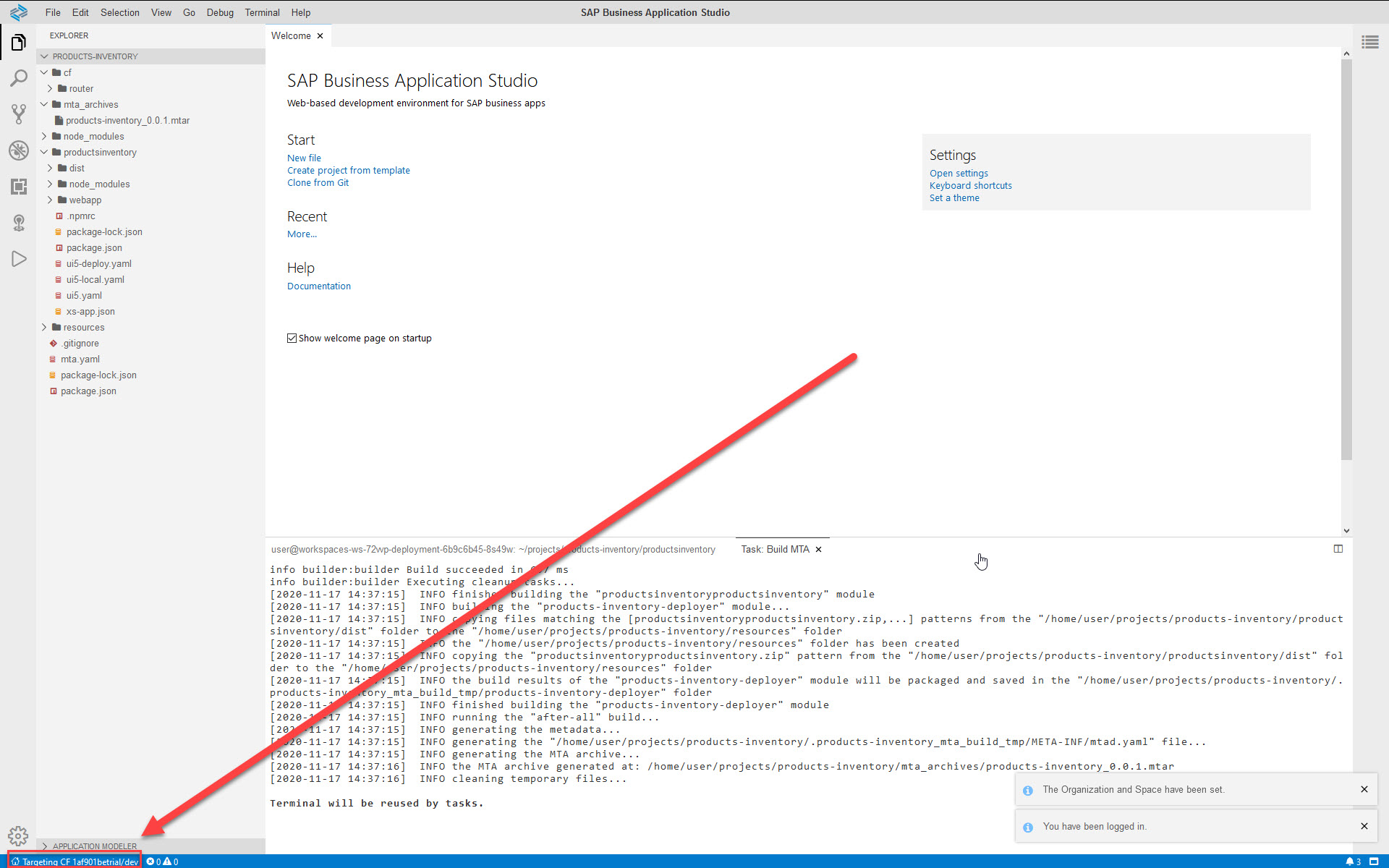Click the editor vertical scrollbar thumb
The image size is (1389, 868).
(1346, 259)
